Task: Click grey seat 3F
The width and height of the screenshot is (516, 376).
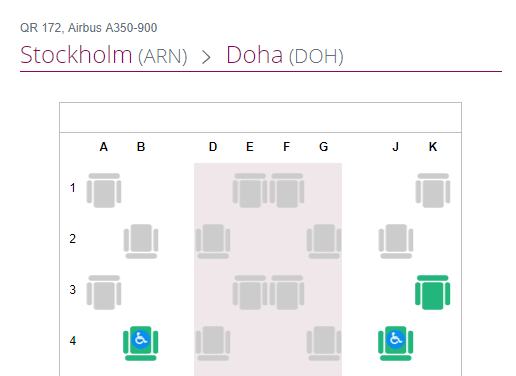Action: click(287, 292)
